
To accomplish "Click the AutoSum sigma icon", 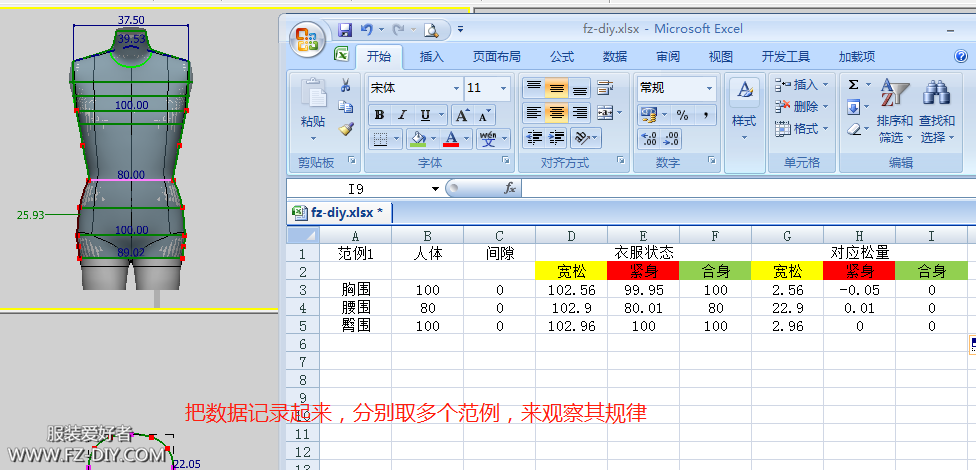I will pos(853,85).
